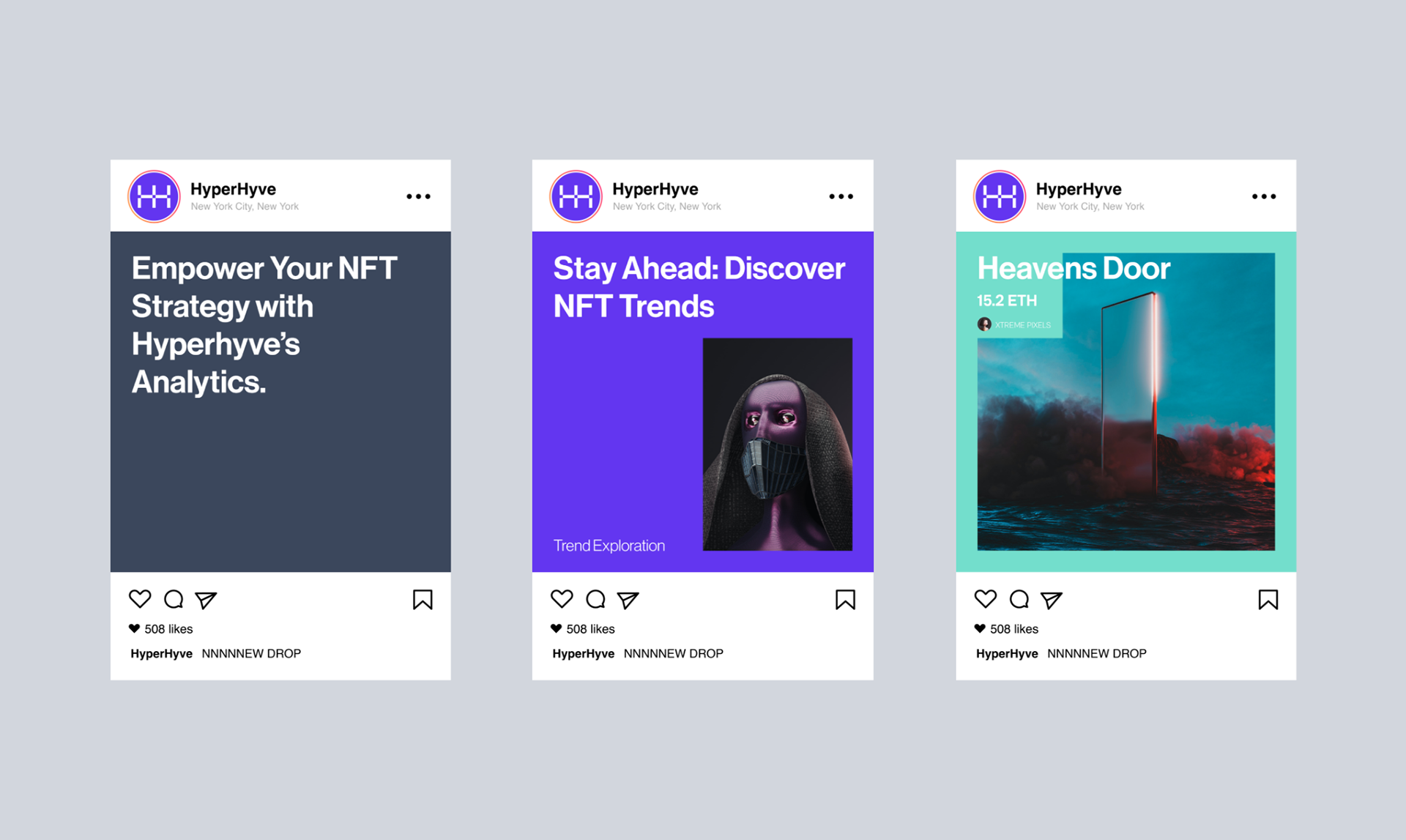This screenshot has height=840, width=1406.
Task: Comment on the Heavens Door post
Action: tap(1019, 599)
